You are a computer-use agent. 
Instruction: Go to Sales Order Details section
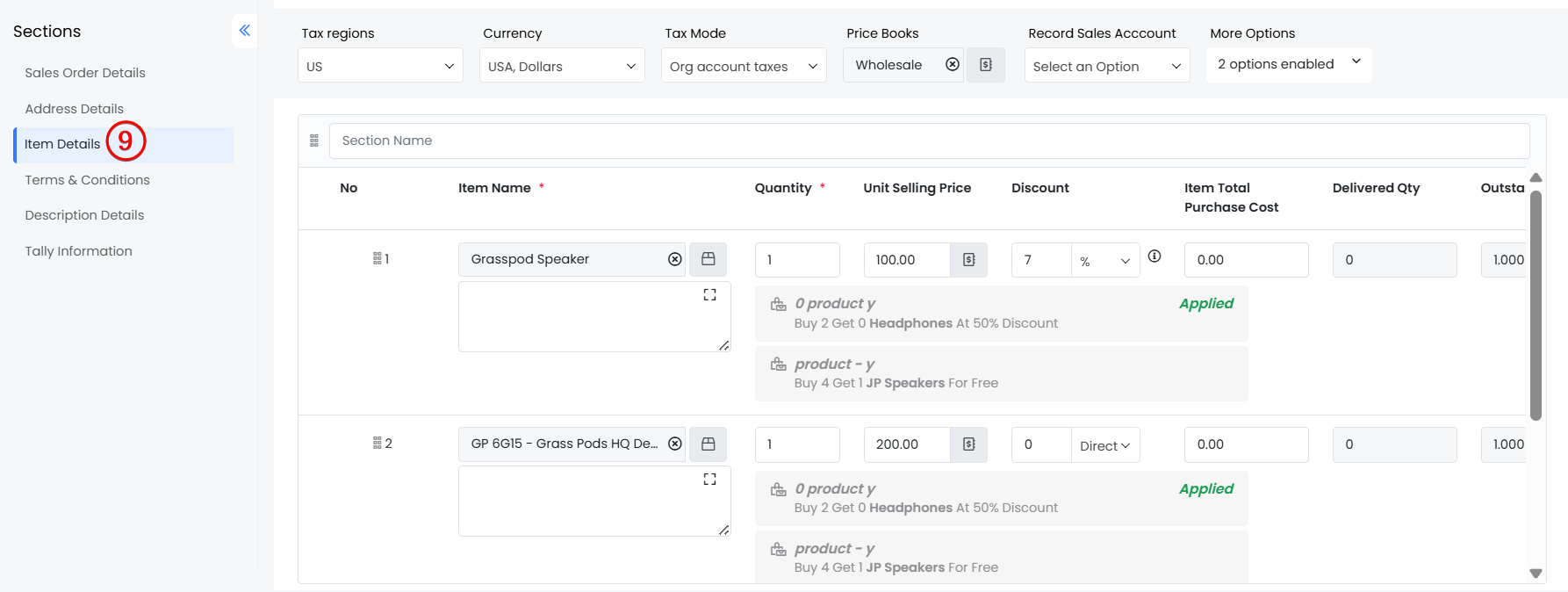pos(85,73)
